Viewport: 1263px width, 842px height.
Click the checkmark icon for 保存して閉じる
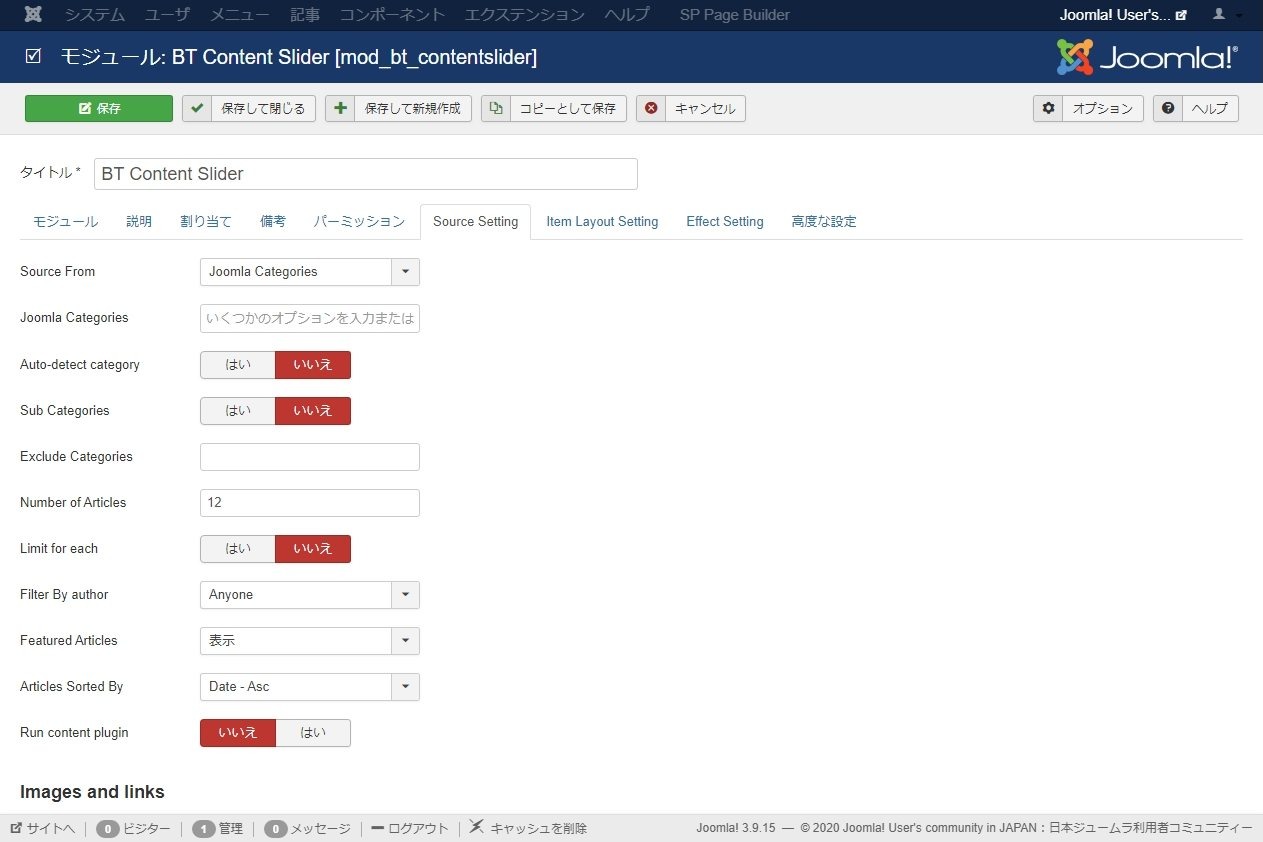[197, 108]
